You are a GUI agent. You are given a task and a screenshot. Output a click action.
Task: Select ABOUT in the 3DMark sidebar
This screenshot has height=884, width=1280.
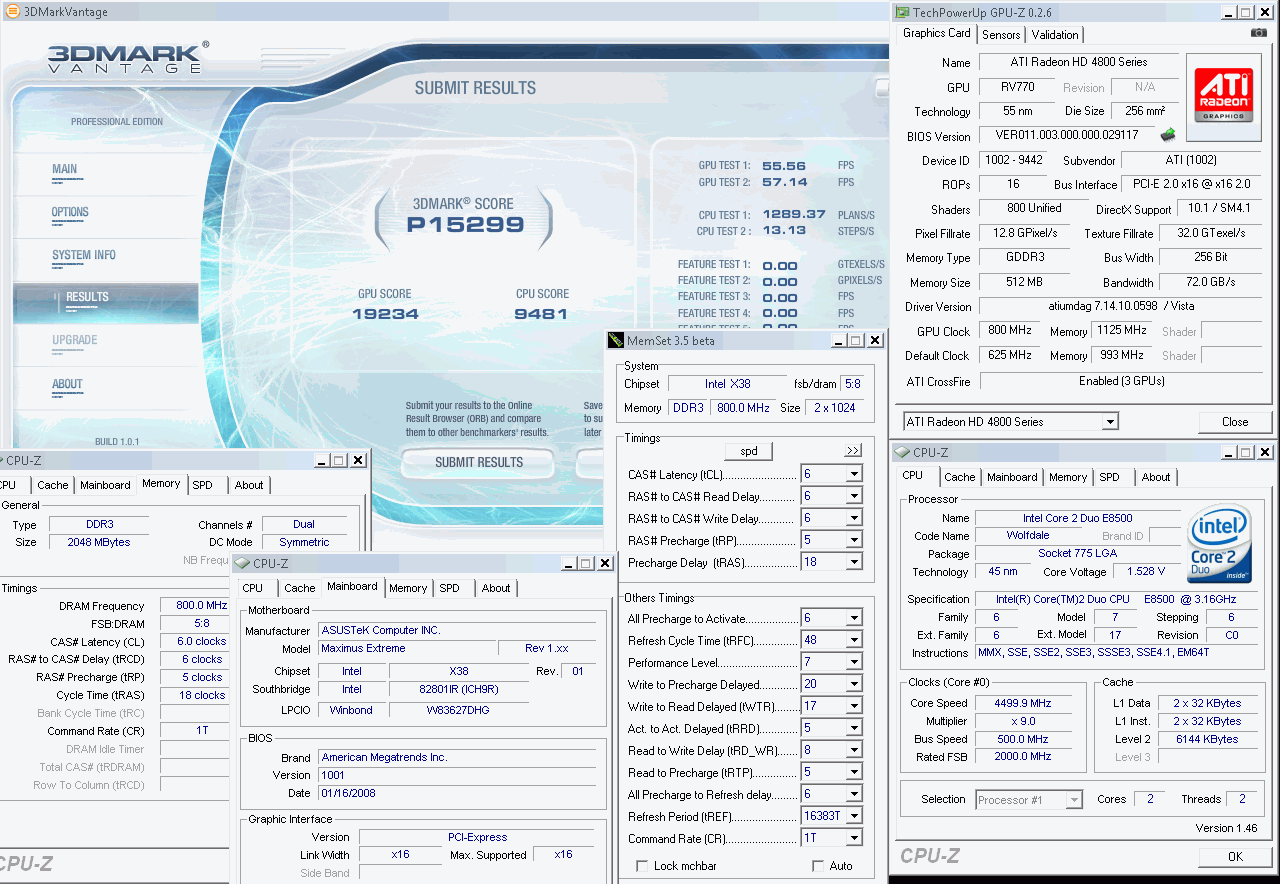[67, 384]
